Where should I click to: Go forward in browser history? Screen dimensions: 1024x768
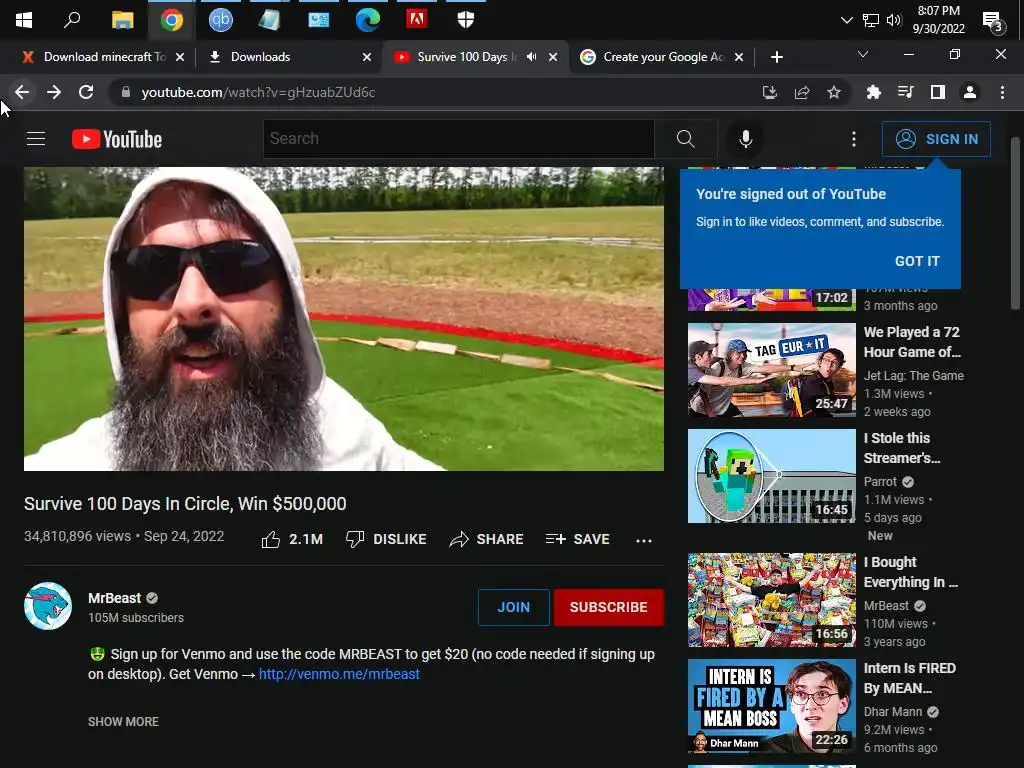[x=54, y=92]
